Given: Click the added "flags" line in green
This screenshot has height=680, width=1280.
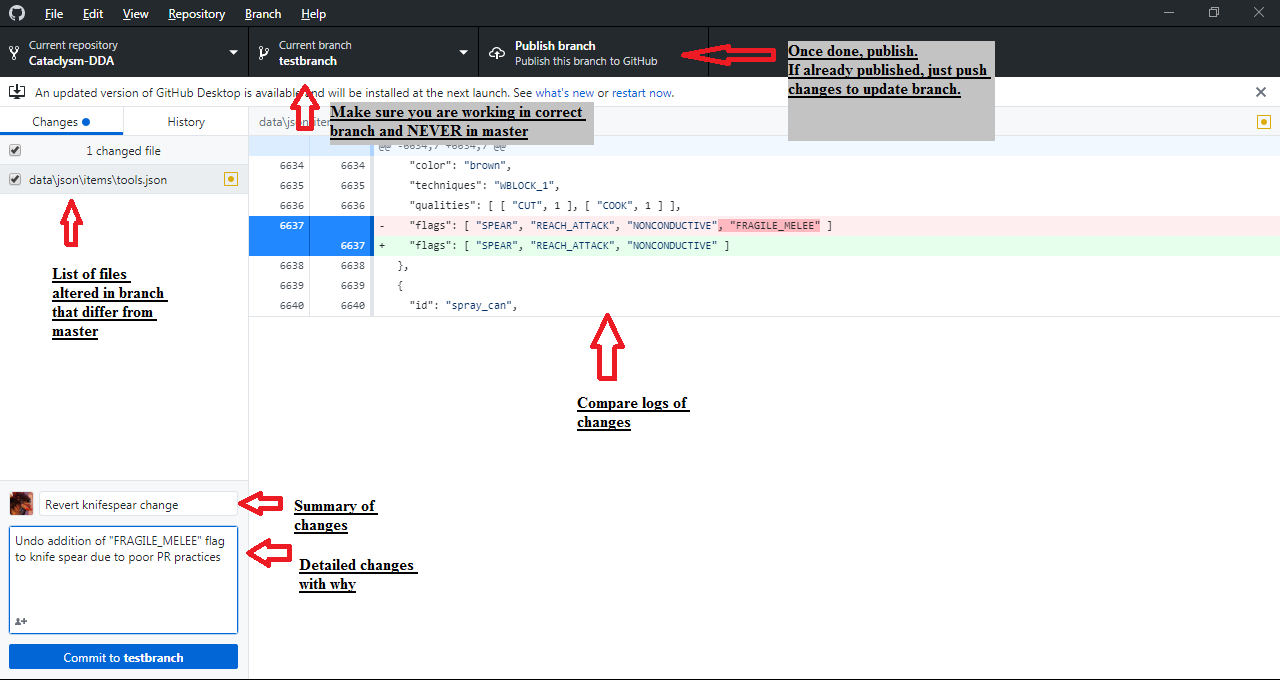Looking at the screenshot, I should click(826, 246).
